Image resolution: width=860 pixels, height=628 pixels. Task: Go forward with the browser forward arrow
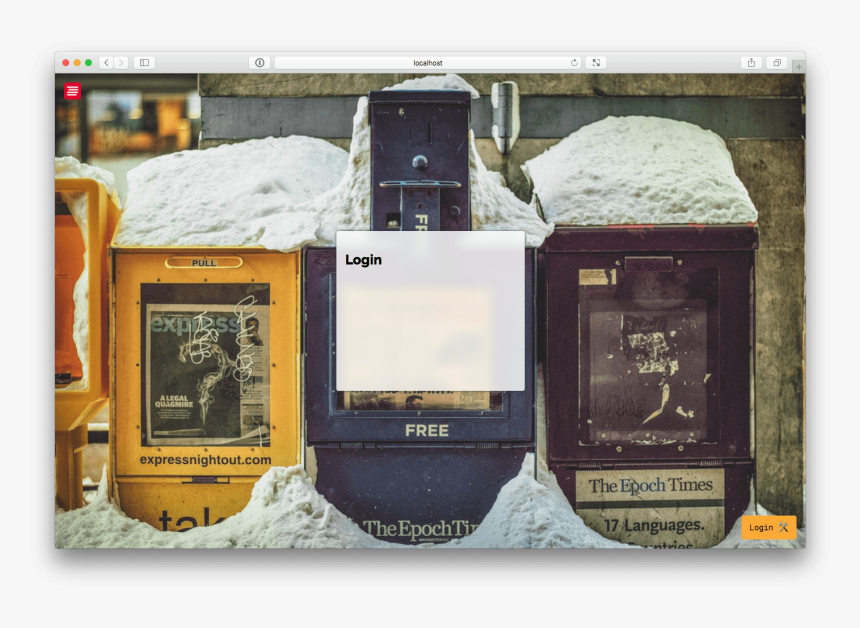pyautogui.click(x=121, y=63)
